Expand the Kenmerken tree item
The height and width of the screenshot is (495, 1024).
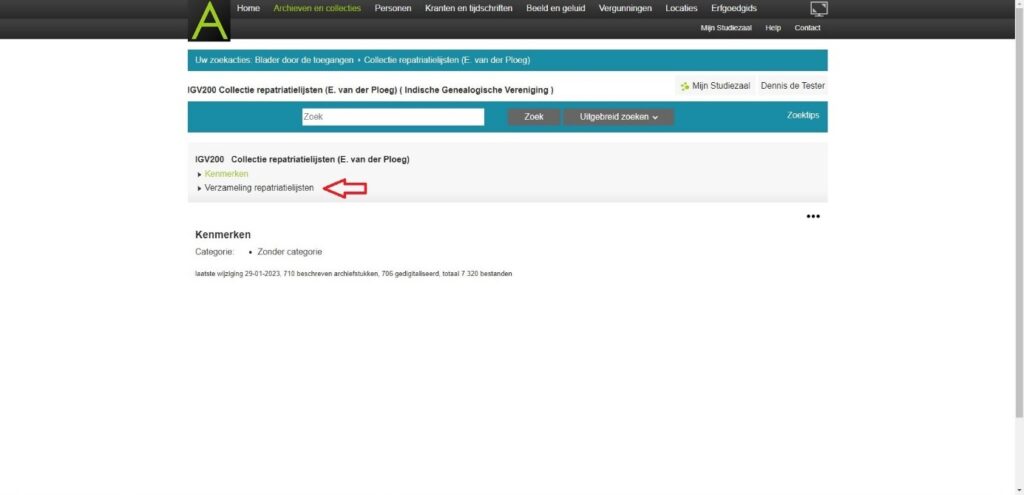226,174
